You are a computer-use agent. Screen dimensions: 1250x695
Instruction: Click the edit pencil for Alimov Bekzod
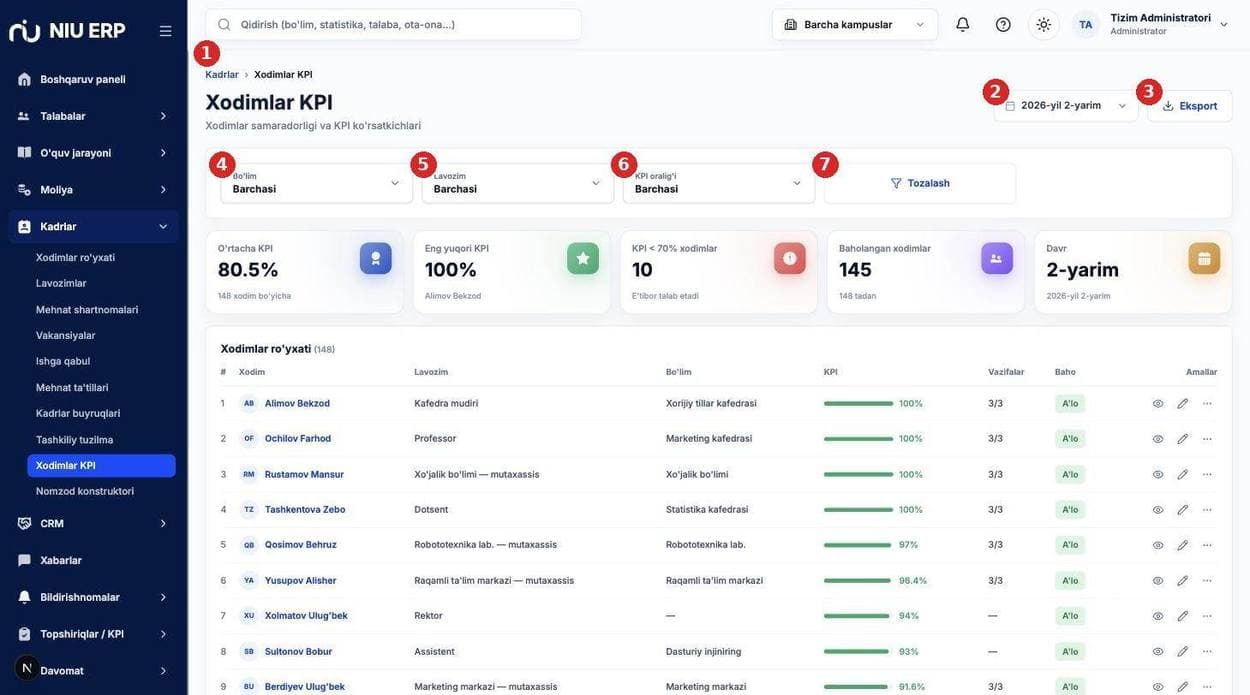(1183, 403)
